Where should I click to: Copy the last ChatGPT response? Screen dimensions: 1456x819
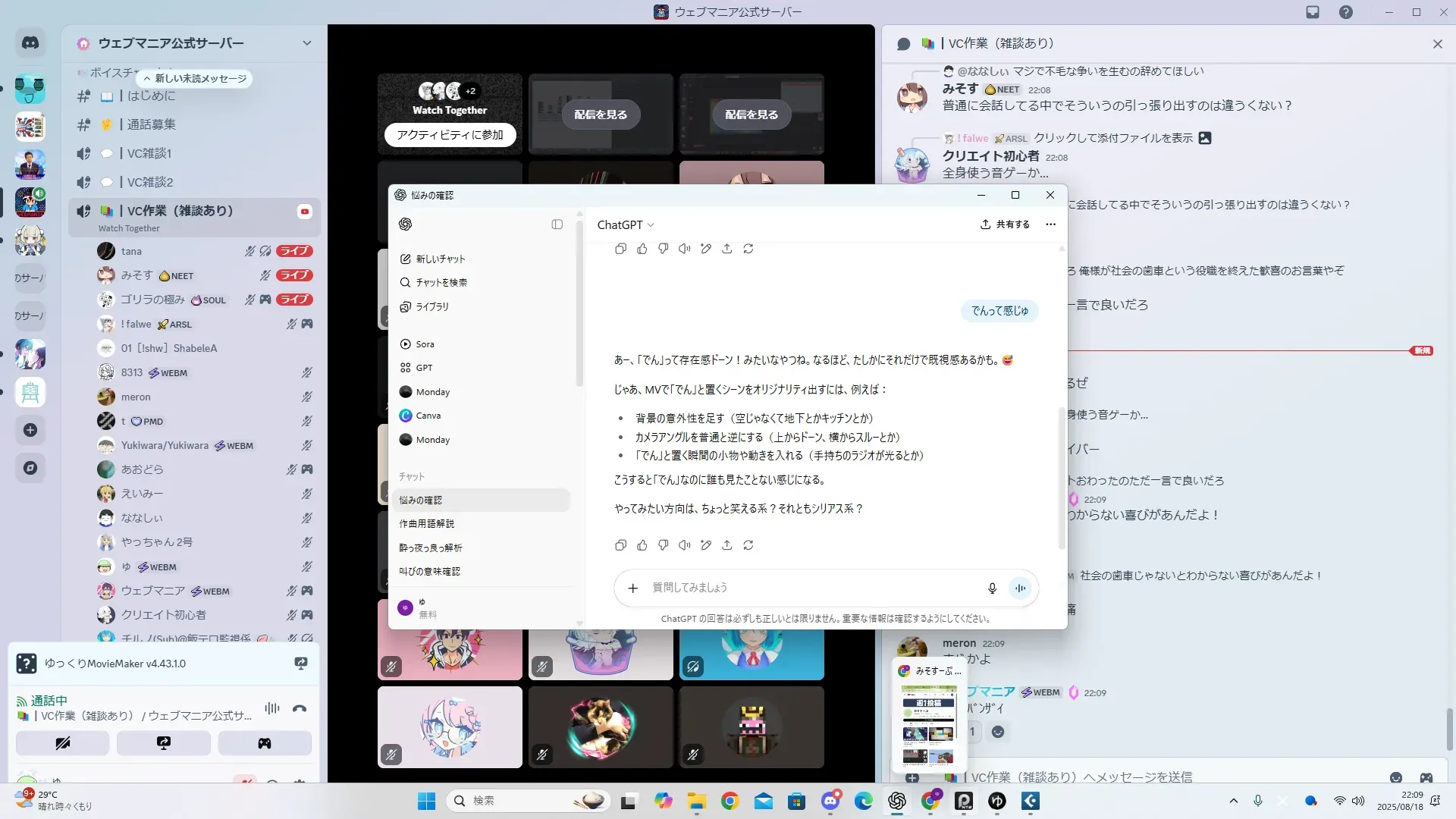(620, 545)
